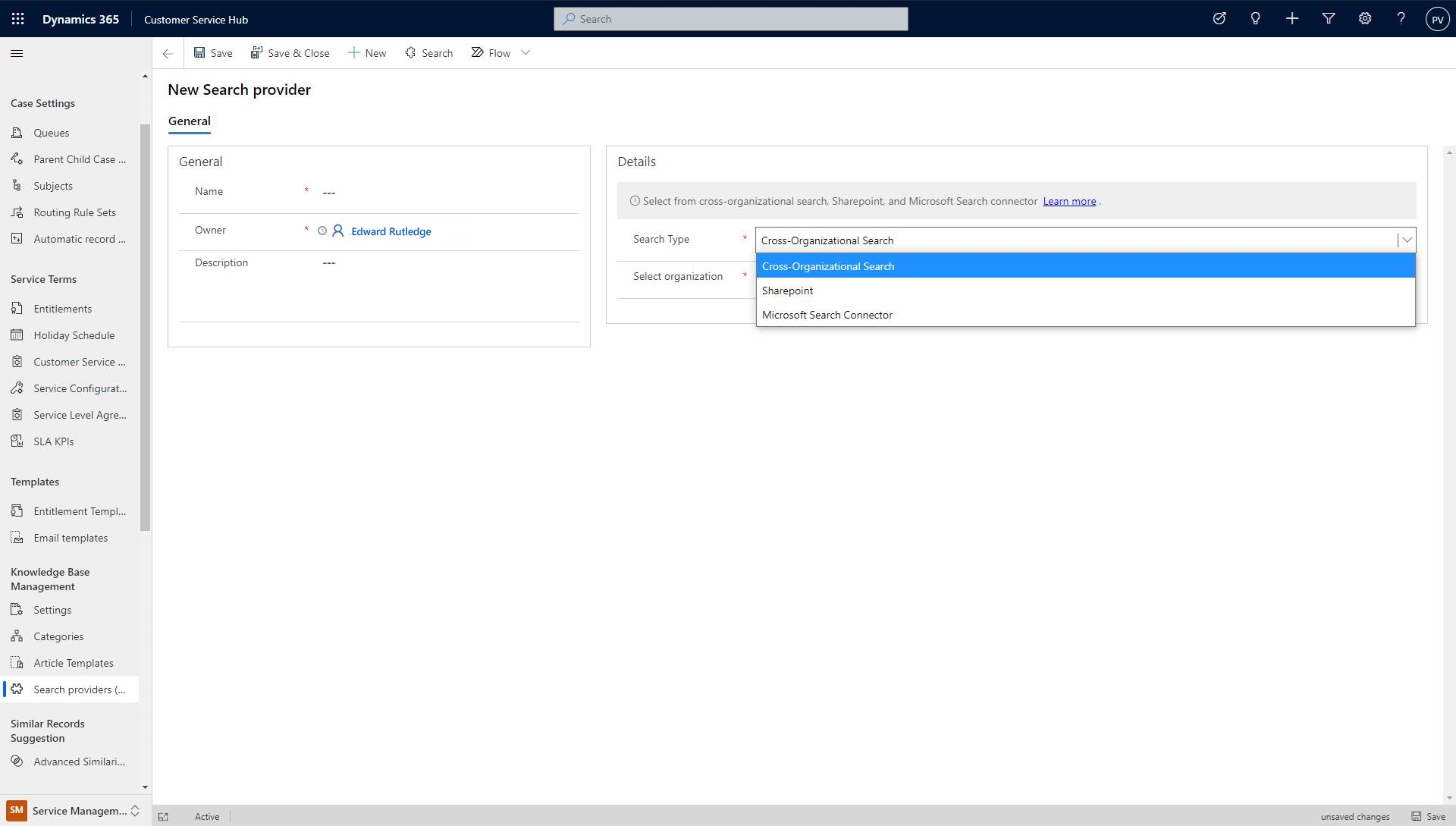This screenshot has height=826, width=1456.
Task: Open the site map hamburger menu
Action: tap(16, 53)
